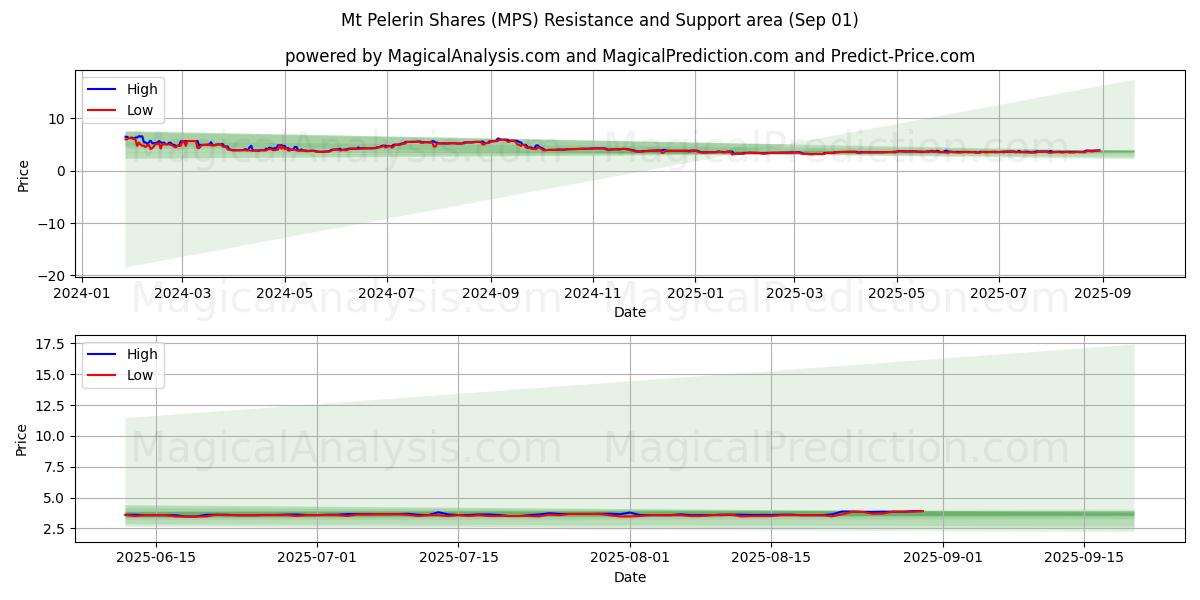The height and width of the screenshot is (600, 1200).
Task: Click the '2025-07-15' x-axis label on the bottom chart
Action: [458, 559]
